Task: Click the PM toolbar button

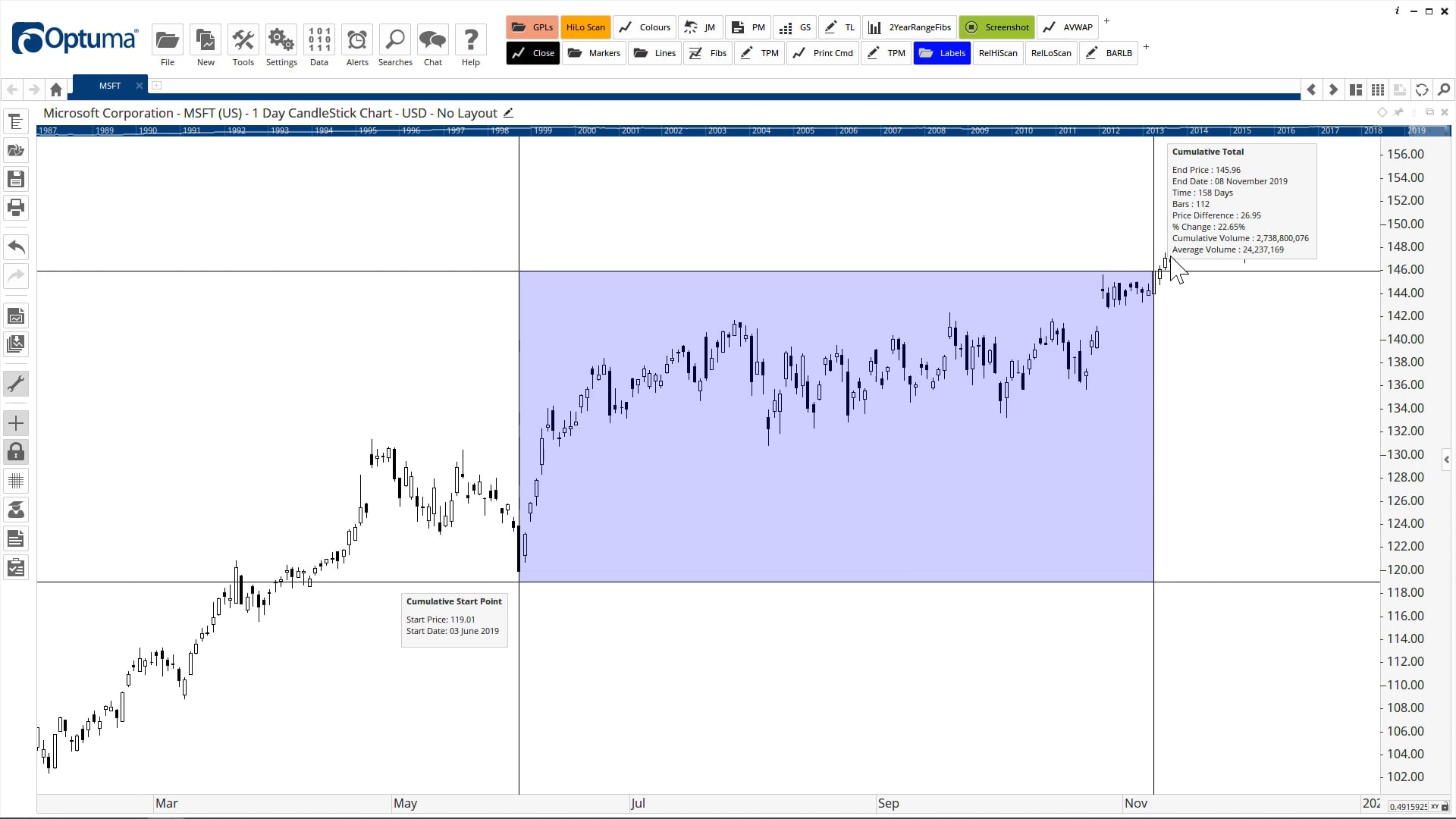Action: click(748, 27)
